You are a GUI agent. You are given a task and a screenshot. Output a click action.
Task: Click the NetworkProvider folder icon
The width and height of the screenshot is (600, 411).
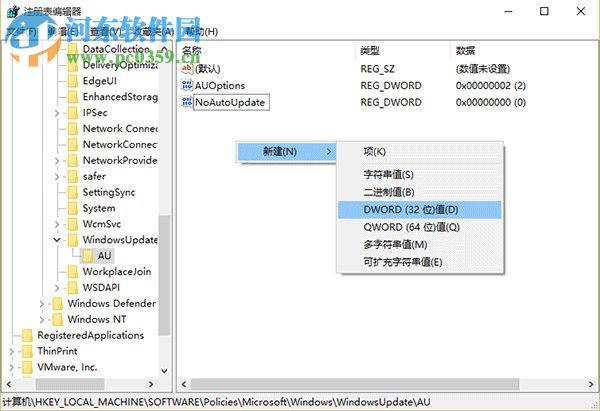click(x=73, y=161)
